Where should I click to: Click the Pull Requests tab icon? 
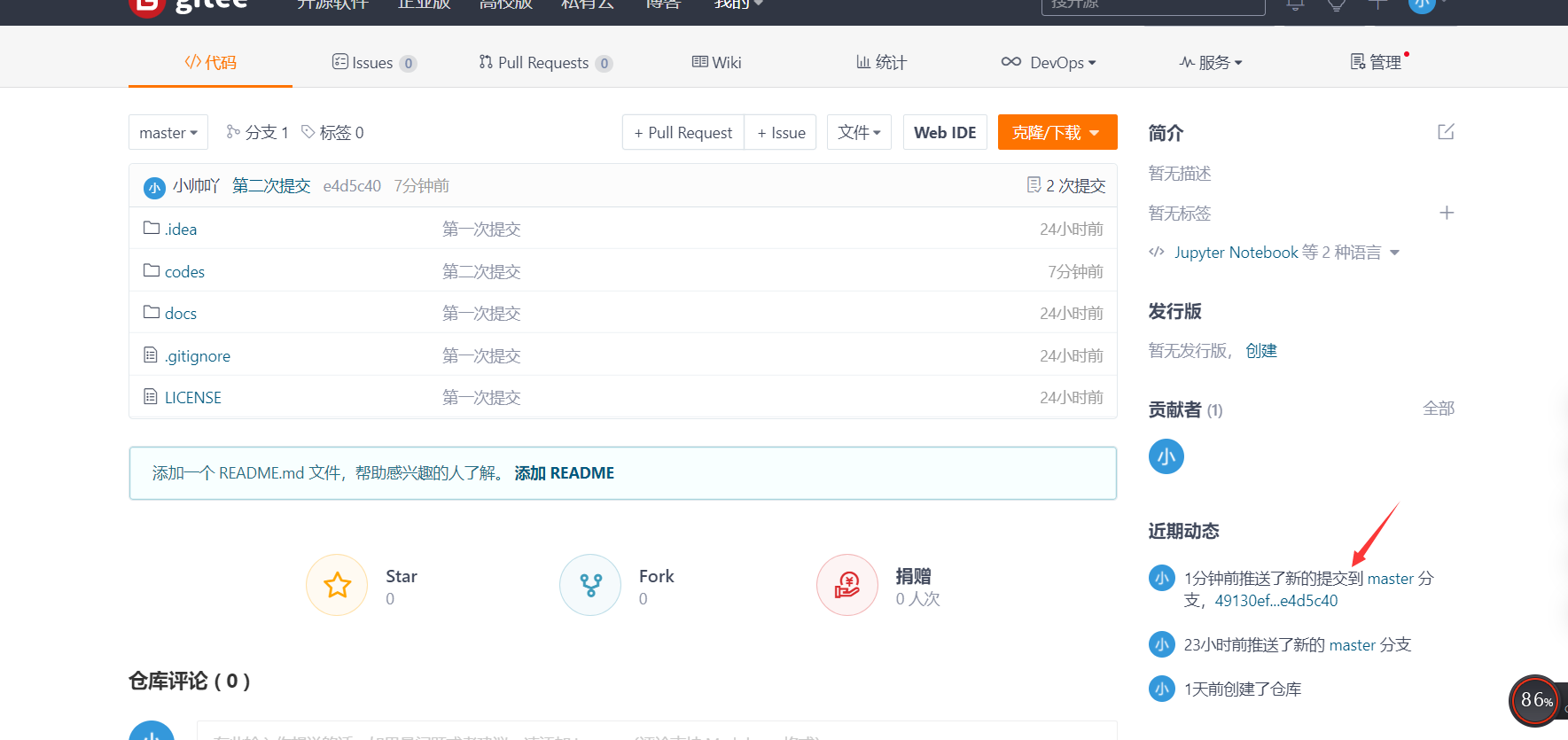[486, 61]
